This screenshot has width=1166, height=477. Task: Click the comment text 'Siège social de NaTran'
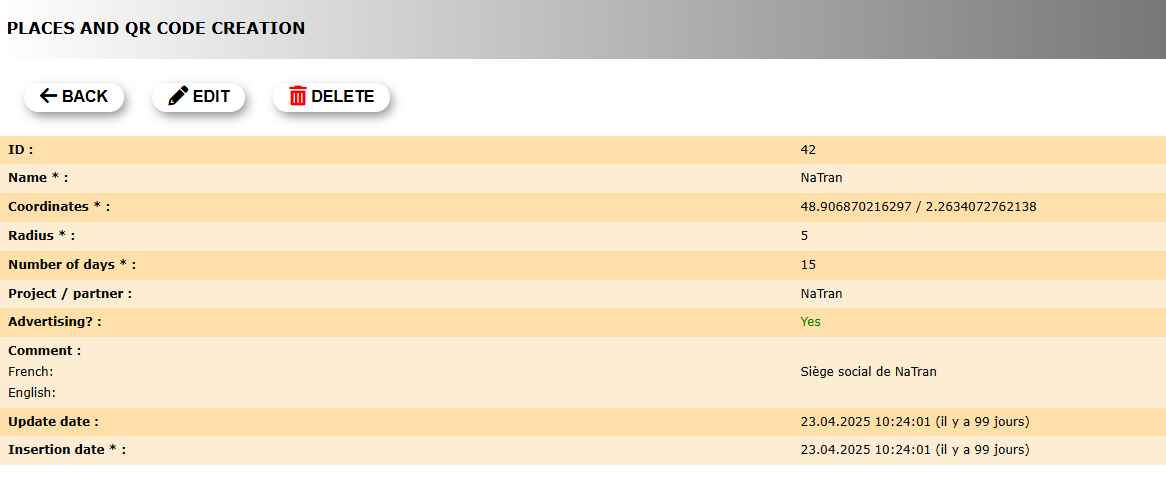pos(868,372)
